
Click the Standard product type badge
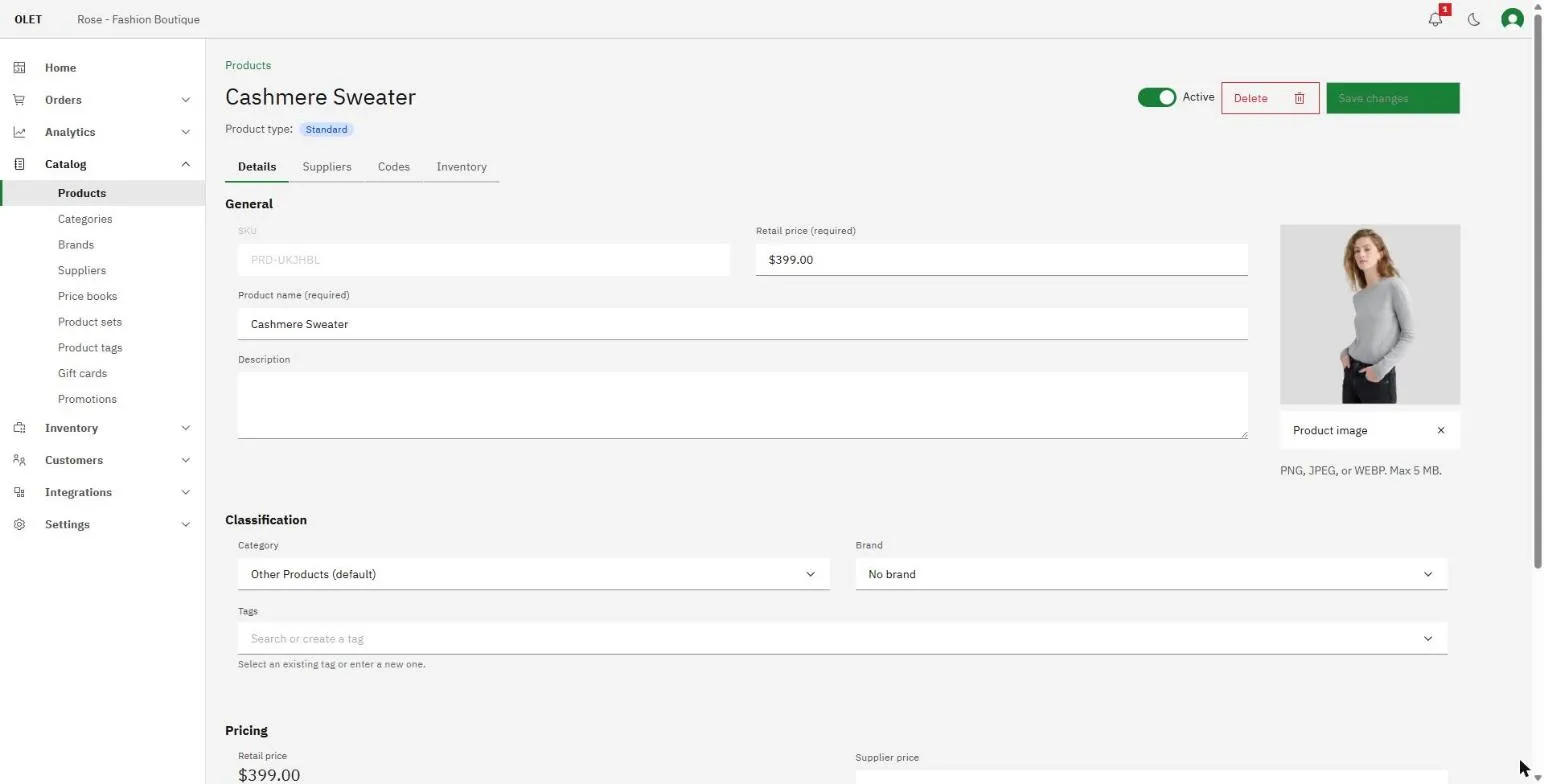point(327,129)
